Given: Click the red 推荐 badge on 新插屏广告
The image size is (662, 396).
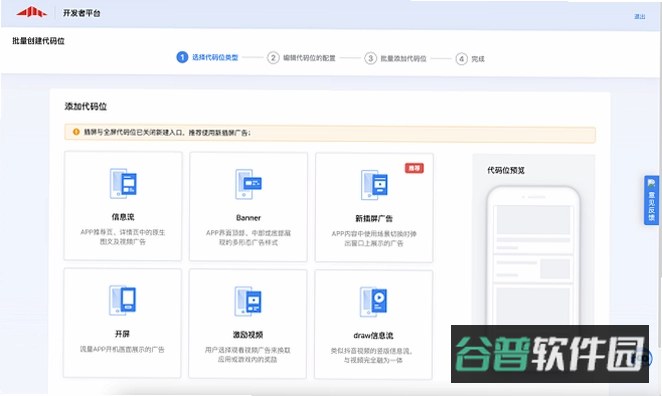Looking at the screenshot, I should coord(414,168).
